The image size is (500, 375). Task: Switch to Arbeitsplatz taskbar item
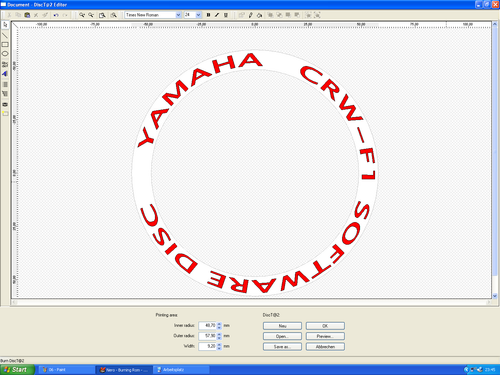pyautogui.click(x=182, y=370)
